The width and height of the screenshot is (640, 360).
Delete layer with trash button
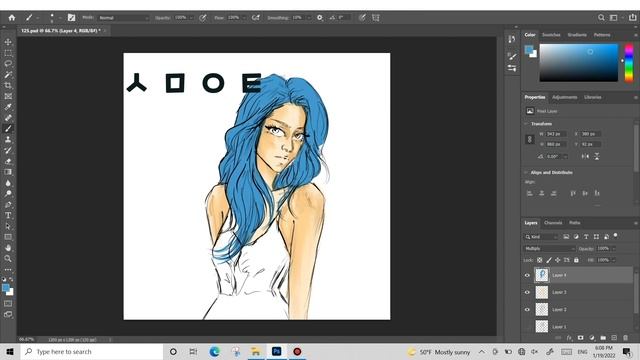coord(625,338)
